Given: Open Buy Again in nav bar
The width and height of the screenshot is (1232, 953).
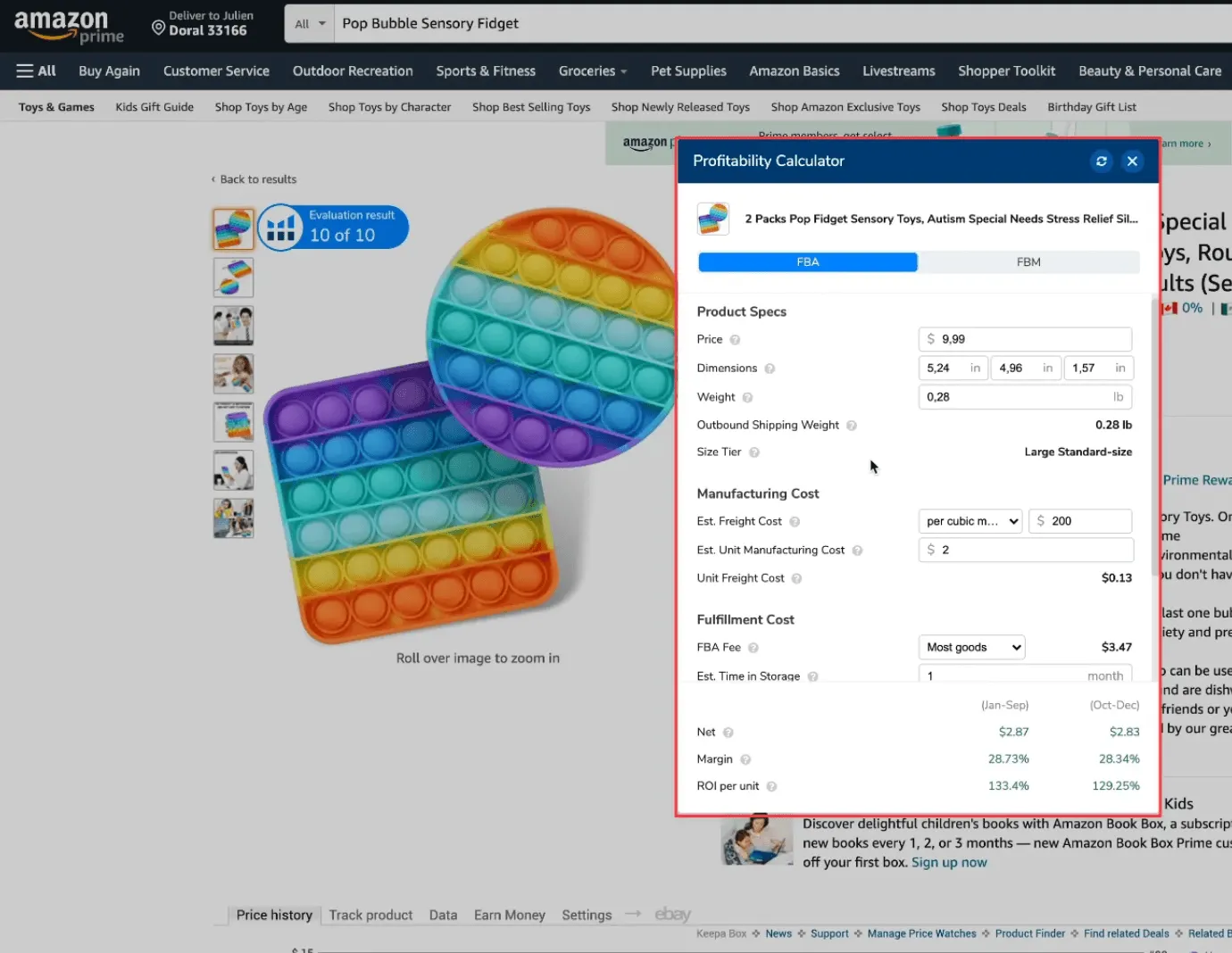Looking at the screenshot, I should tap(109, 71).
